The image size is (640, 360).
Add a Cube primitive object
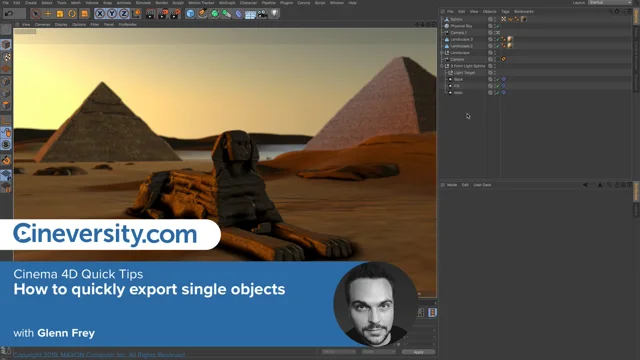tap(190, 14)
